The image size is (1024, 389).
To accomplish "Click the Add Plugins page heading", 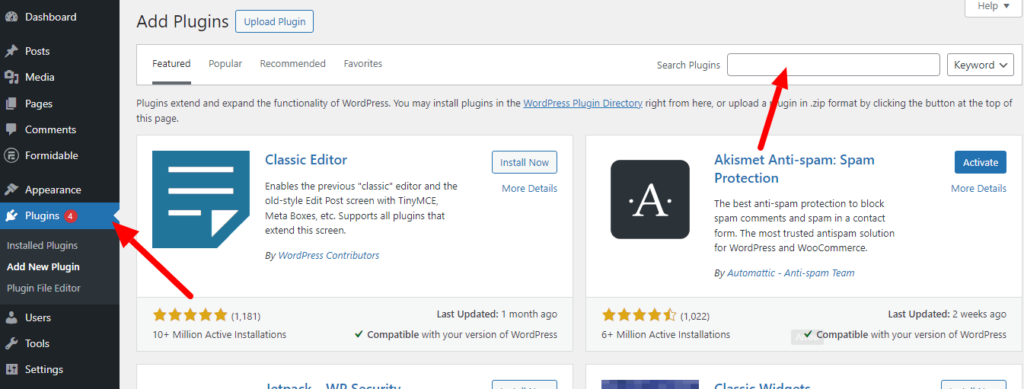I will (x=182, y=22).
